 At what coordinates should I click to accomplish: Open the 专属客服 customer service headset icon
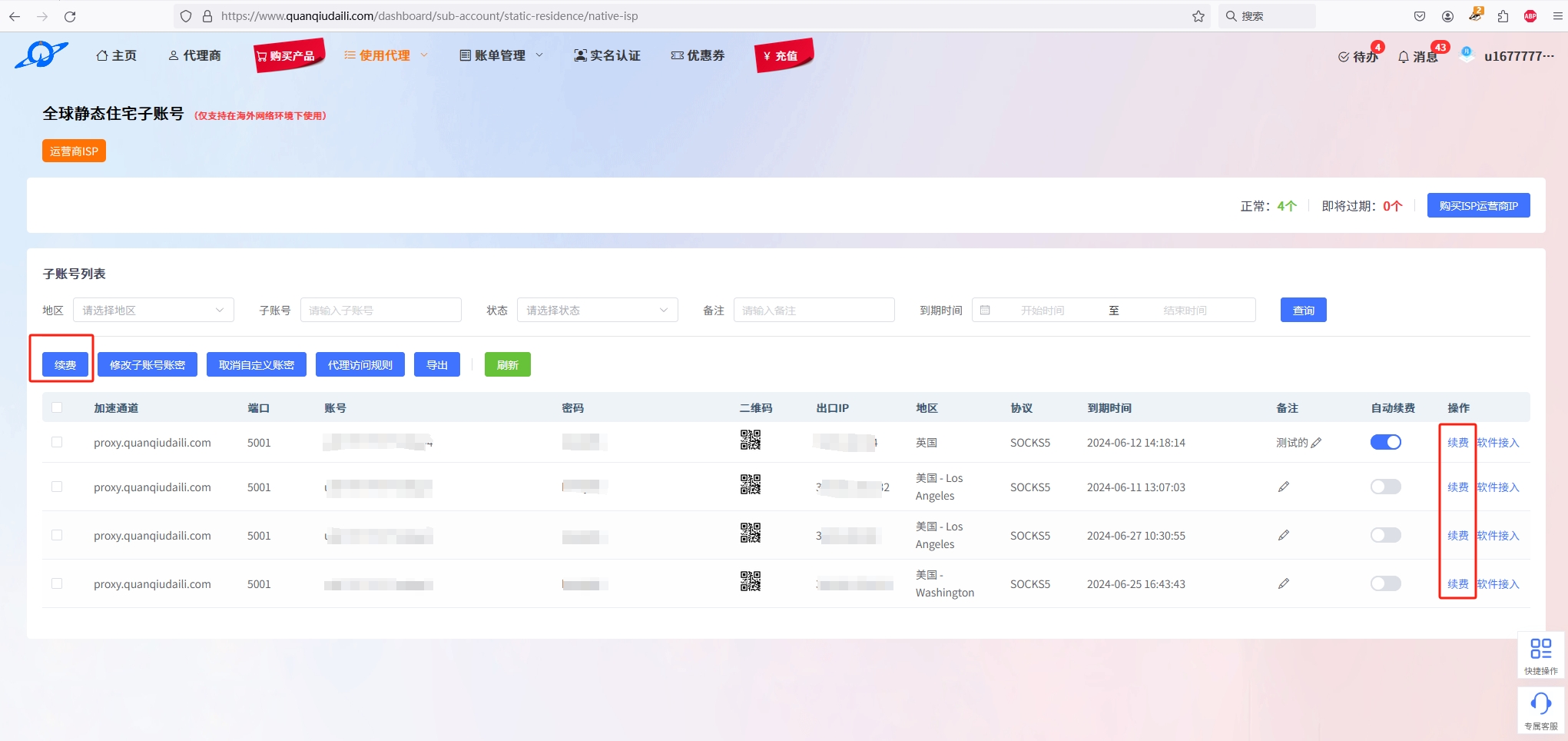(1540, 704)
